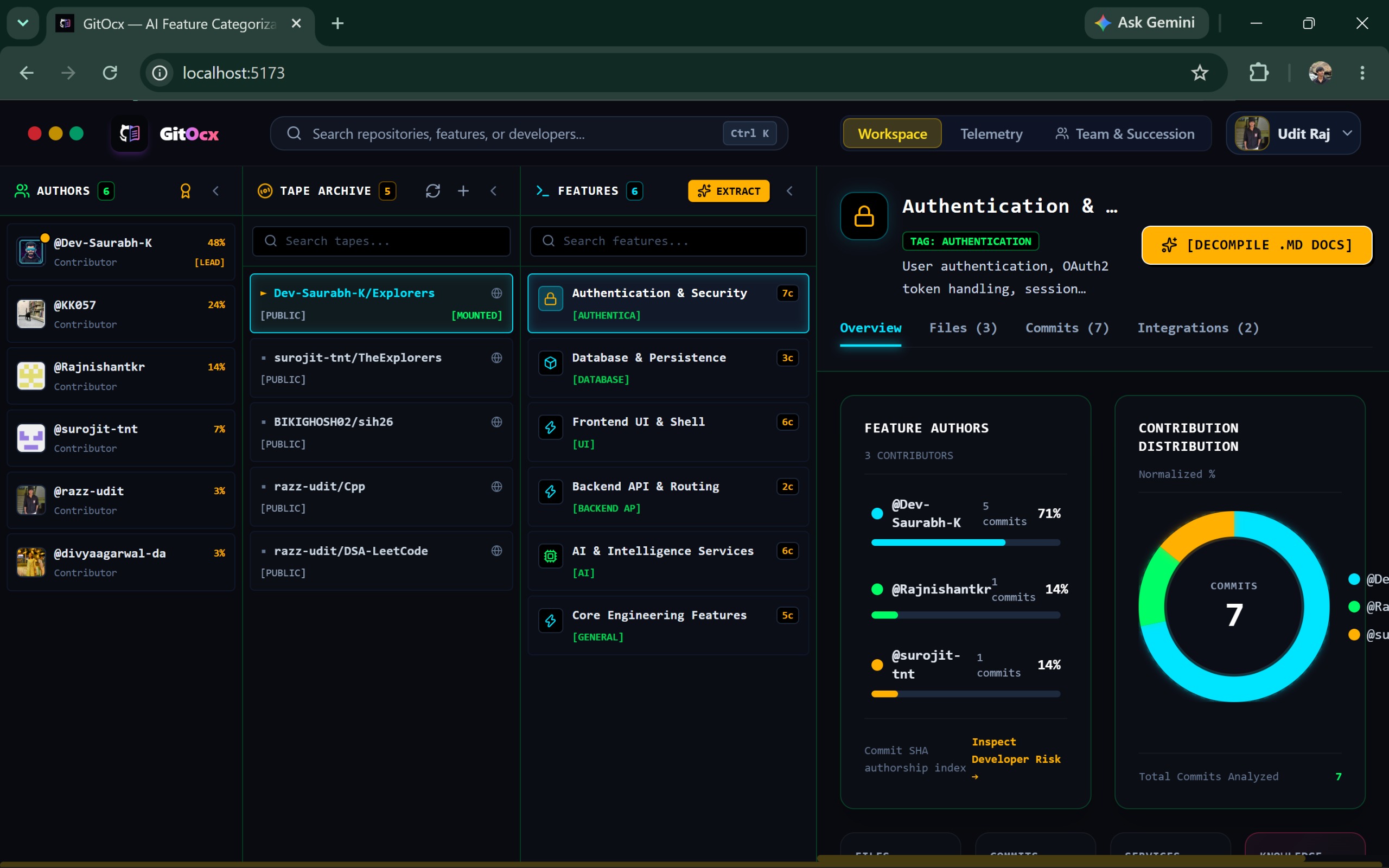The width and height of the screenshot is (1389, 868).
Task: Click the authors leaderboard ribbon icon
Action: [x=186, y=190]
